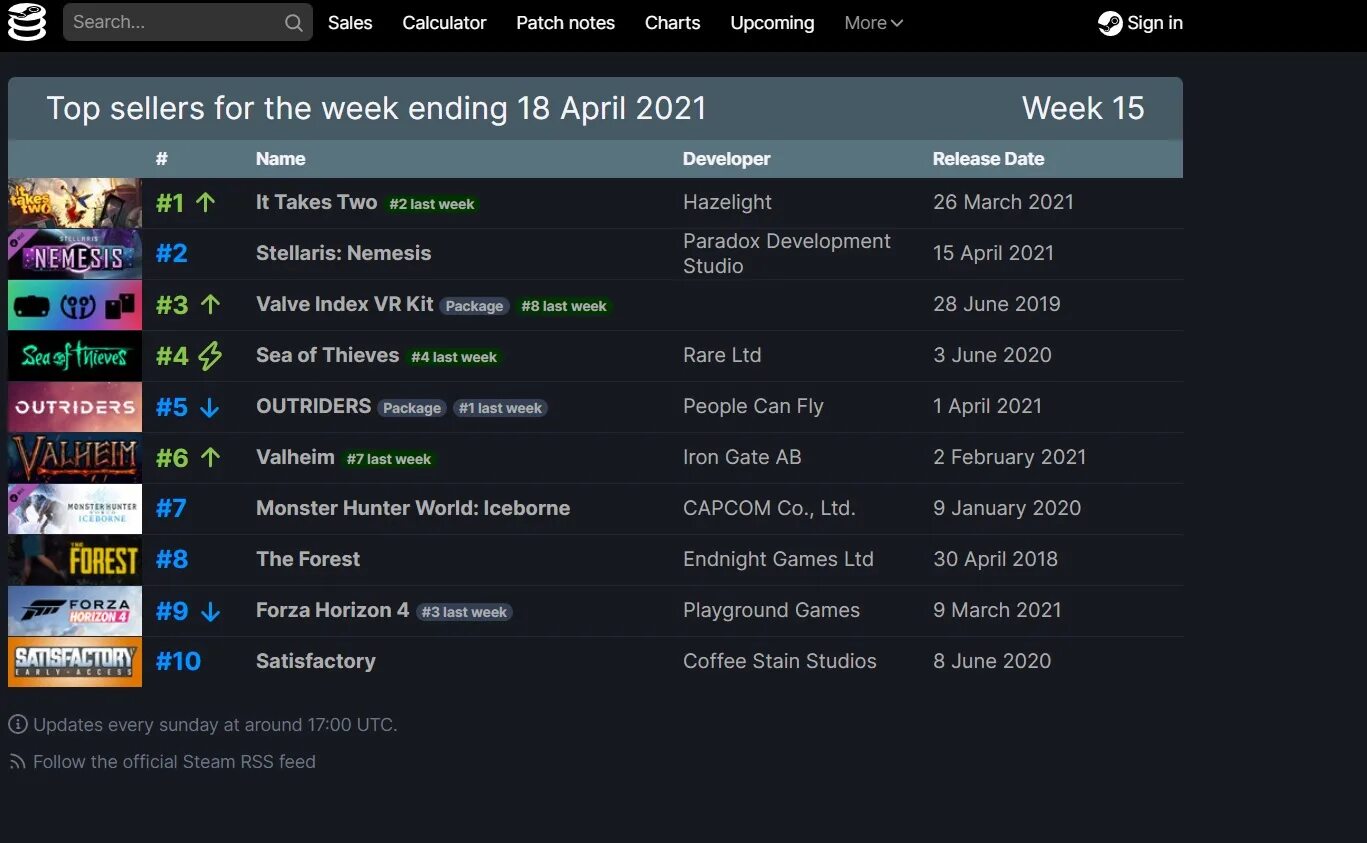Open the Sea of Thieves link

point(327,355)
